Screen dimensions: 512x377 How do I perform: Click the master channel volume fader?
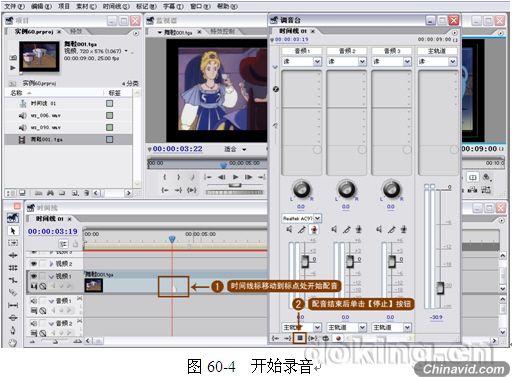[x=440, y=288]
